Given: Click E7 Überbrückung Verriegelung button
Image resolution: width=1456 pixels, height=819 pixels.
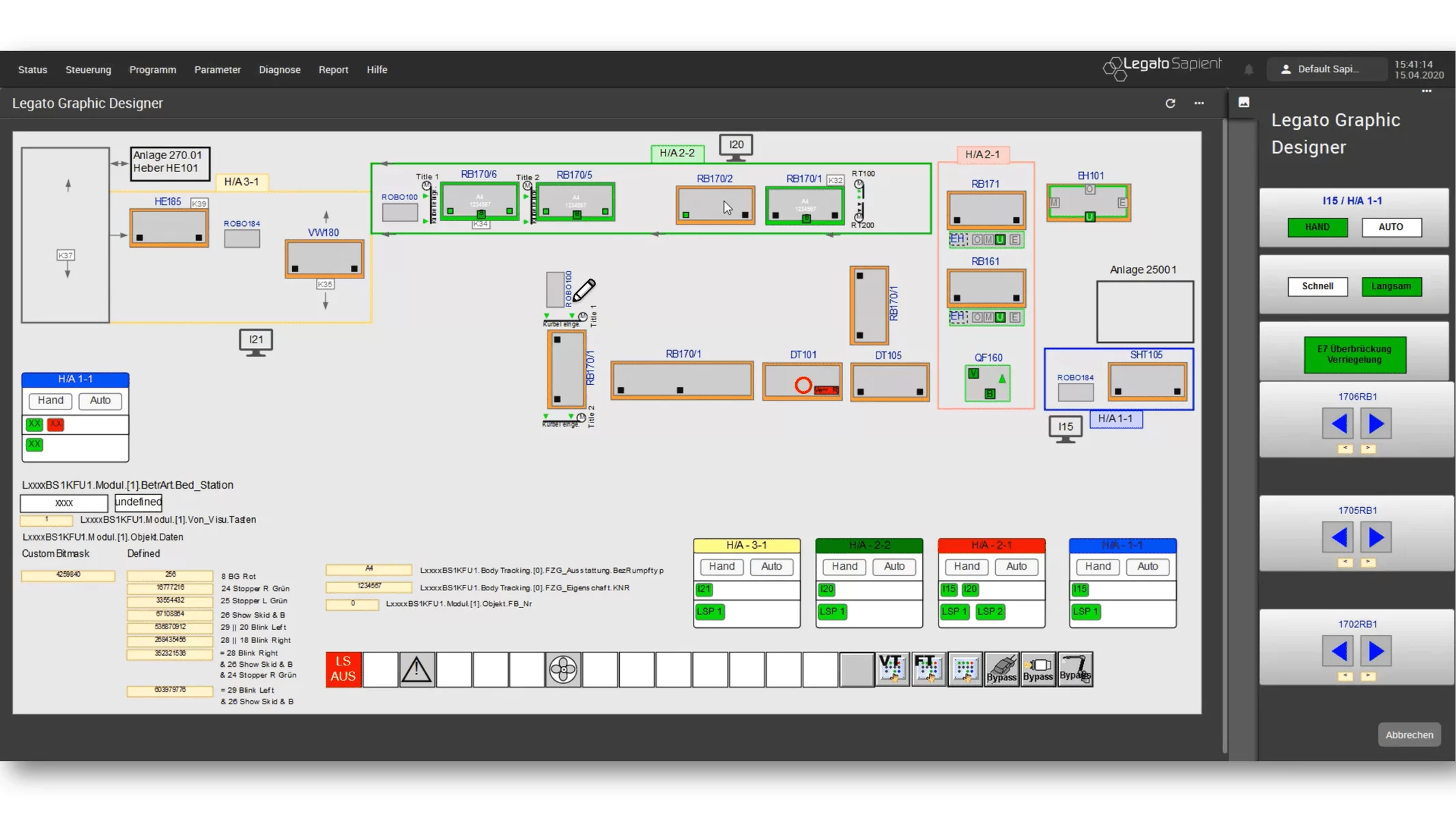Looking at the screenshot, I should (1355, 355).
